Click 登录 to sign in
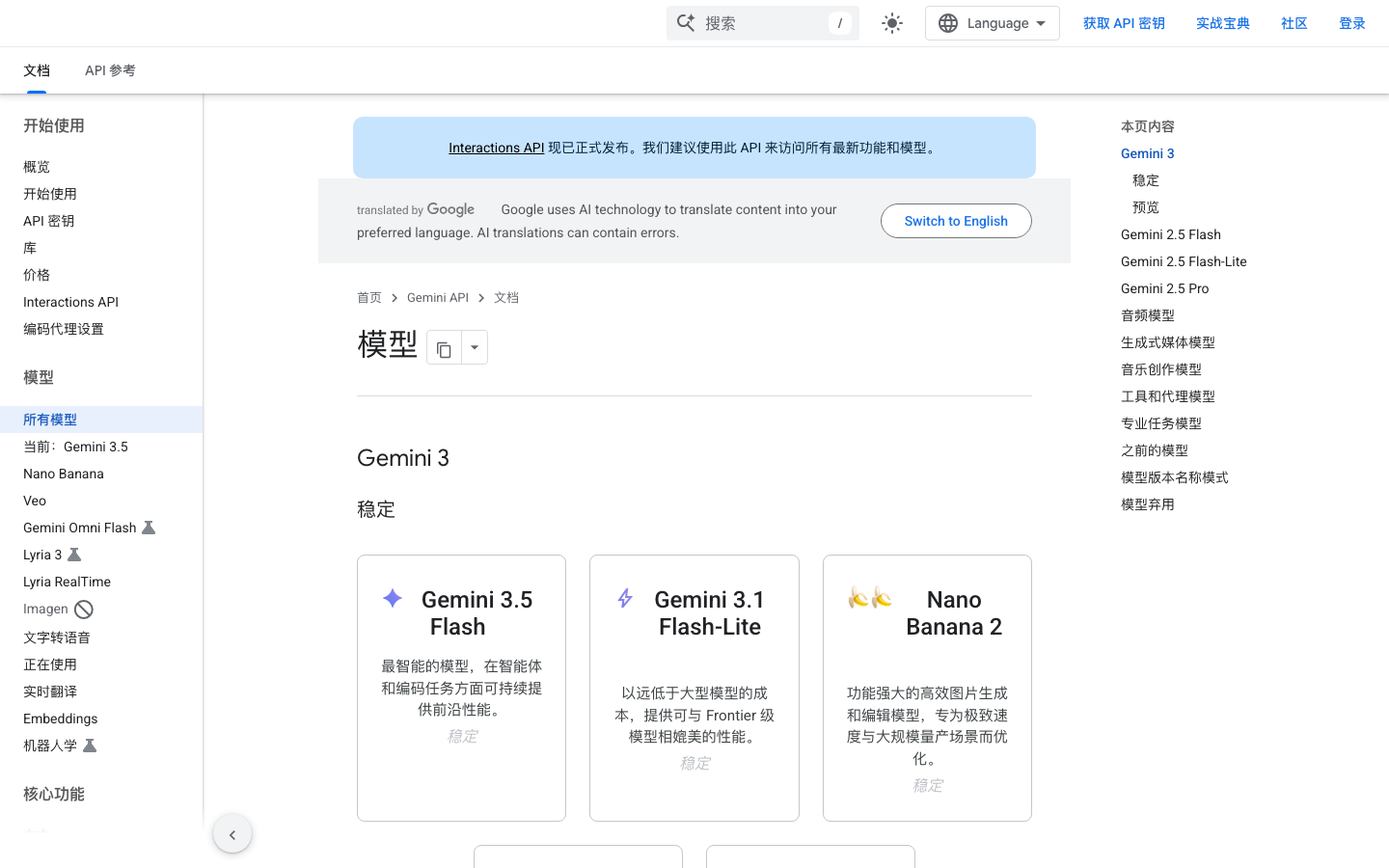The height and width of the screenshot is (868, 1389). pos(1352,23)
